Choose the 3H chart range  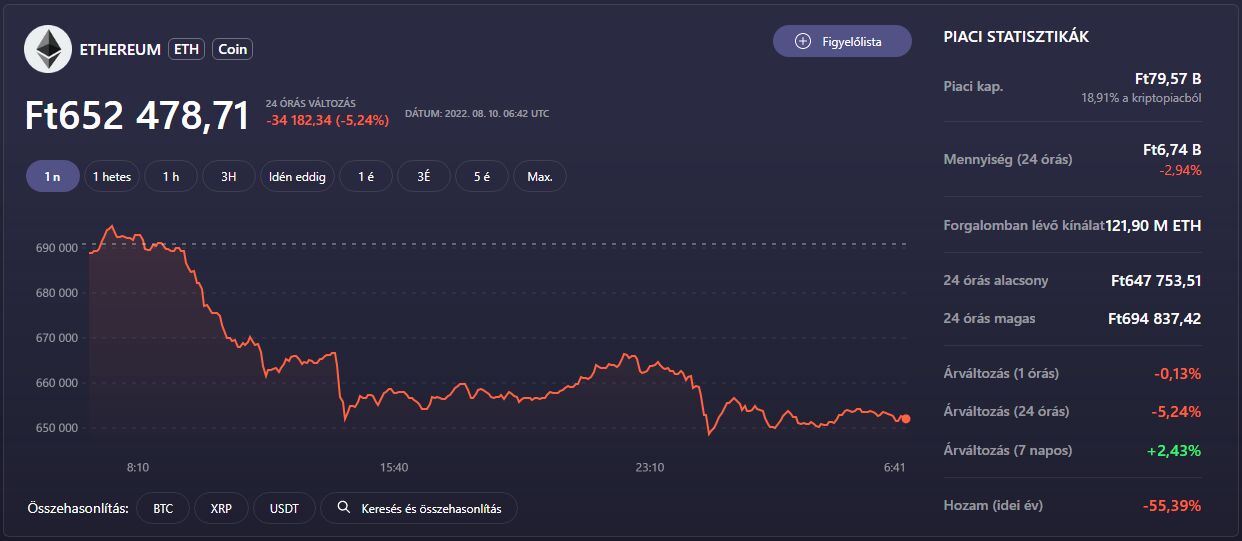point(229,177)
